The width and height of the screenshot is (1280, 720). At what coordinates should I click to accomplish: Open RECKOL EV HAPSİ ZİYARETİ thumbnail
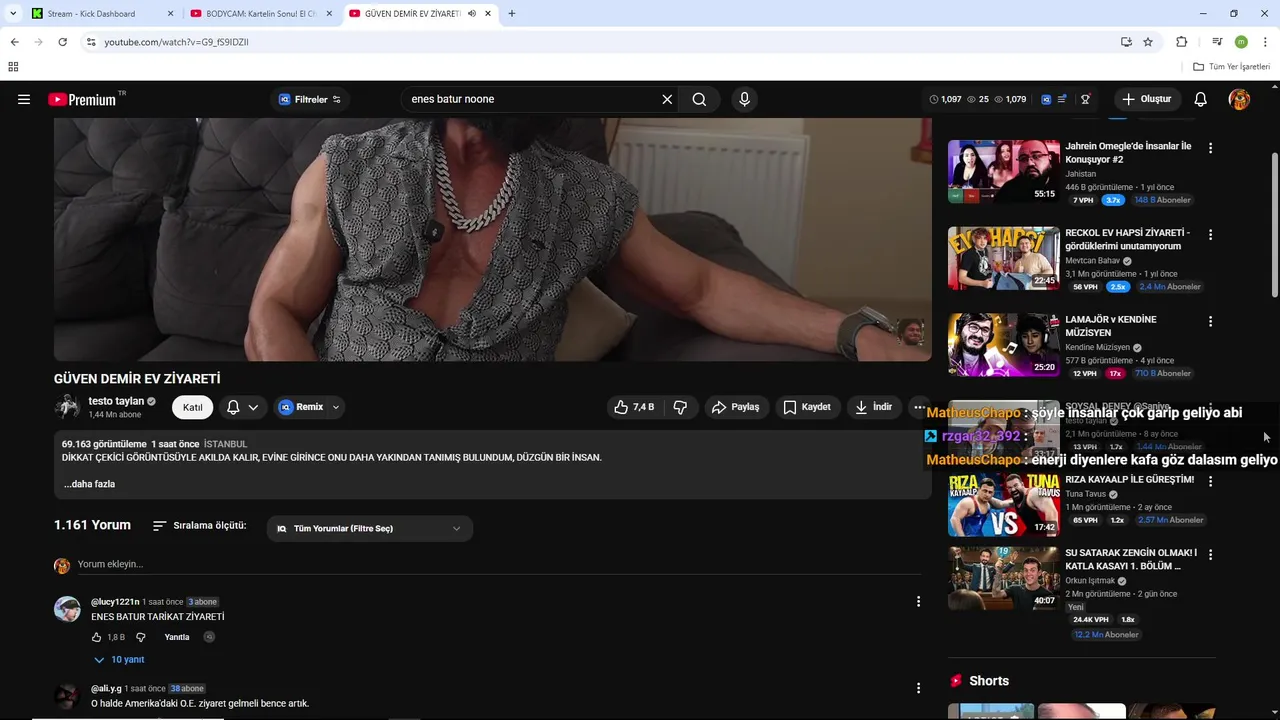coord(1003,258)
